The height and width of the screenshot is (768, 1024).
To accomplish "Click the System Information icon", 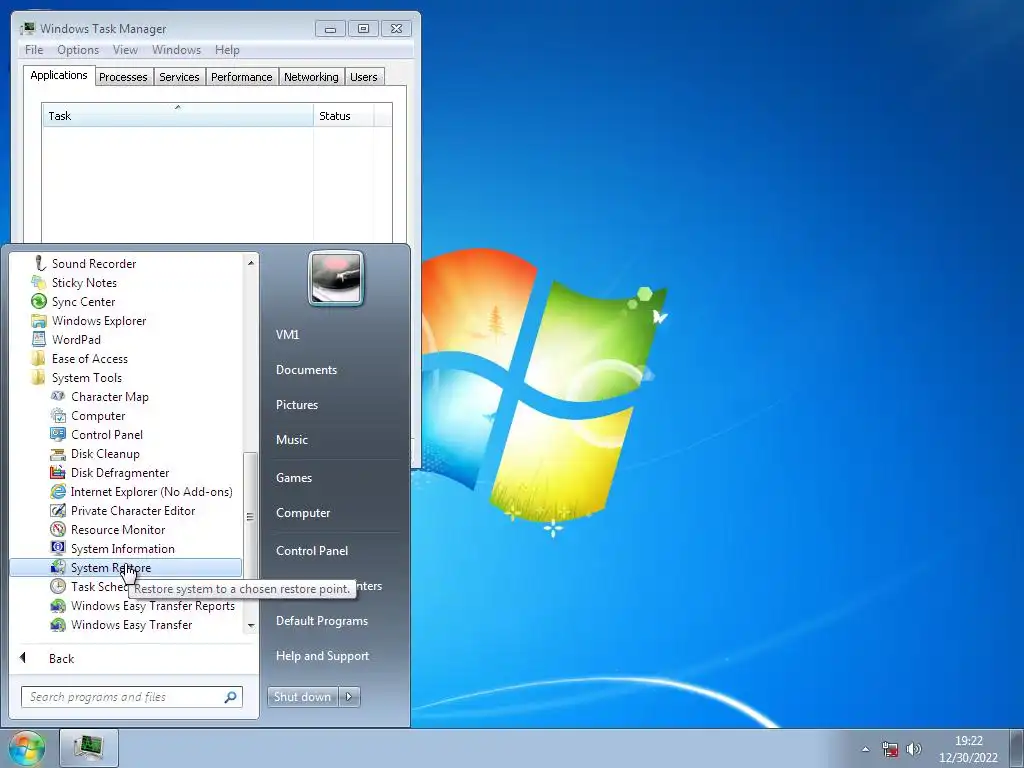I will (x=58, y=549).
